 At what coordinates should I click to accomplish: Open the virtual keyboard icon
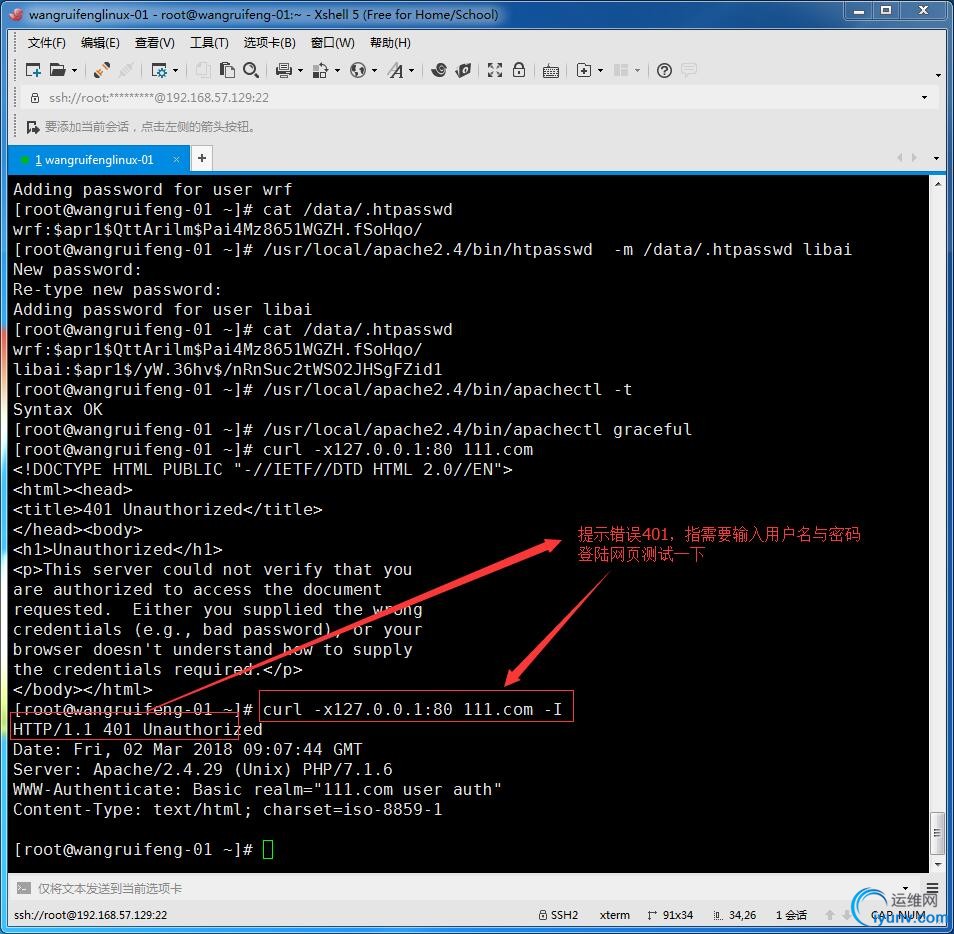[x=551, y=71]
